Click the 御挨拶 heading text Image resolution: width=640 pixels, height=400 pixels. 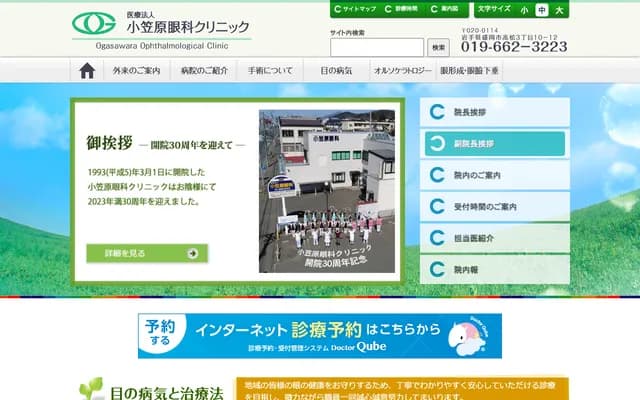pyautogui.click(x=109, y=143)
